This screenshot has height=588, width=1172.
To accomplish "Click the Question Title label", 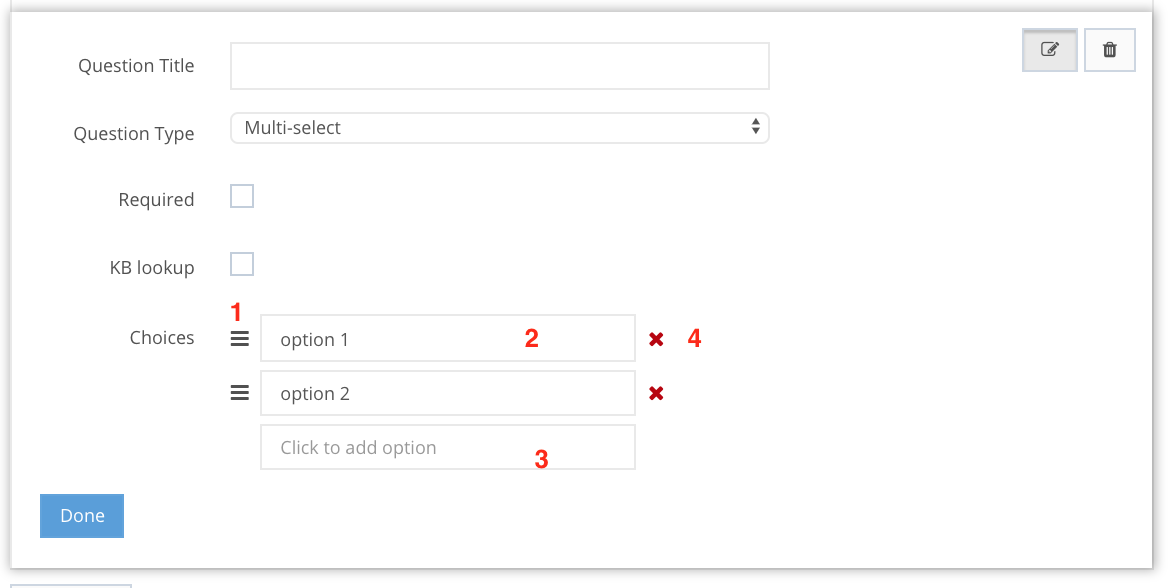I will (x=136, y=66).
